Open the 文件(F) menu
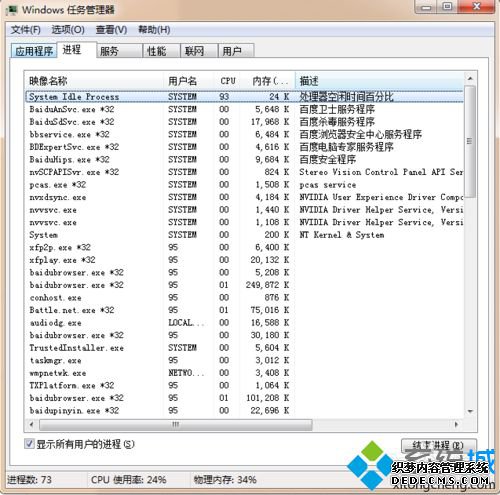 click(x=26, y=30)
